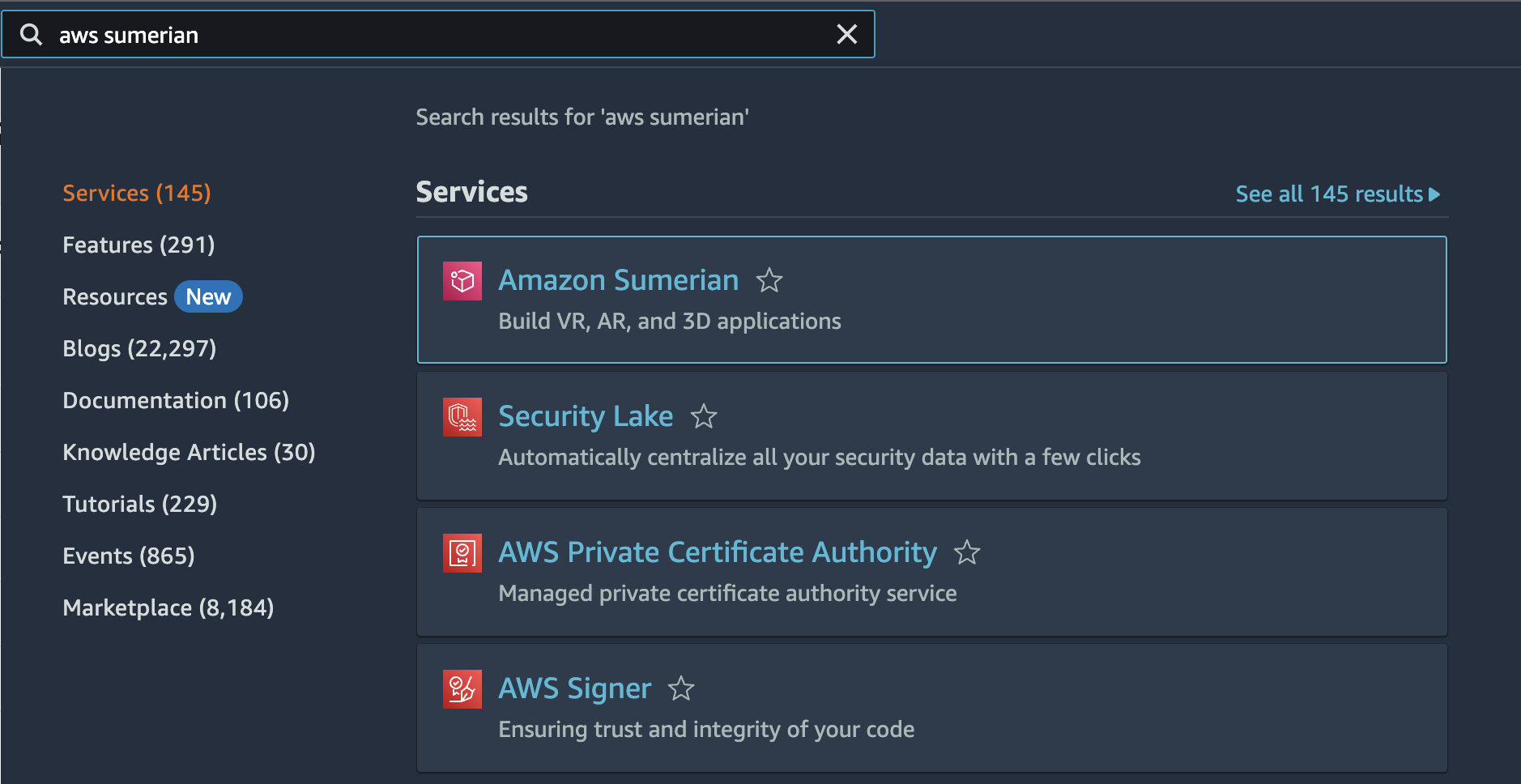This screenshot has width=1521, height=784.
Task: Open the AWS Signer service icon
Action: coord(462,689)
